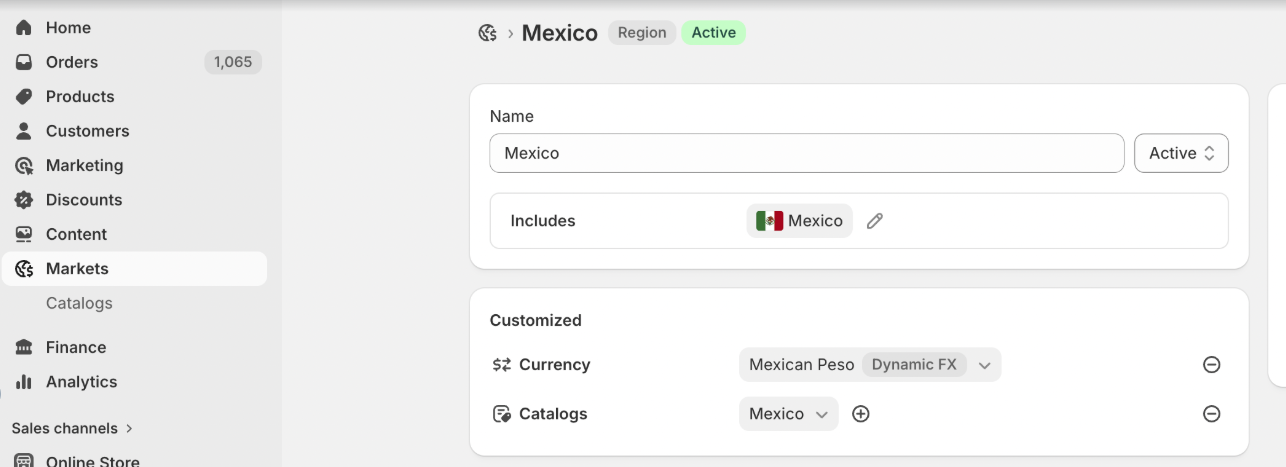Click the Finance bank icon in sidebar

(x=24, y=348)
